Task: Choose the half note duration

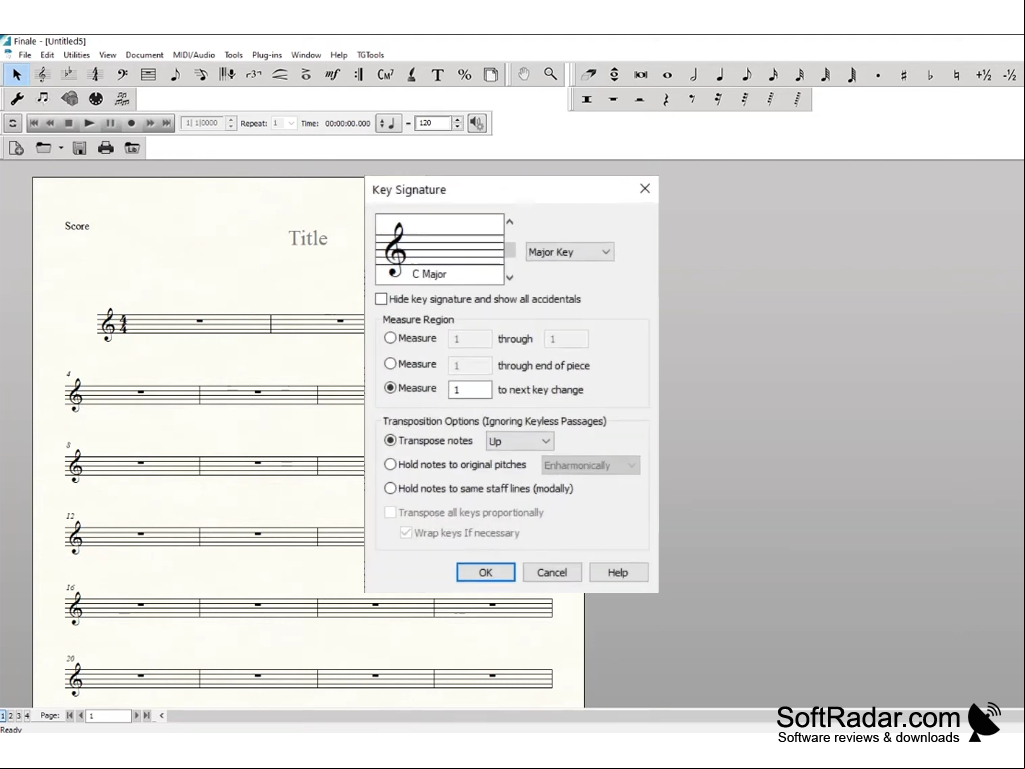Action: pyautogui.click(x=694, y=75)
